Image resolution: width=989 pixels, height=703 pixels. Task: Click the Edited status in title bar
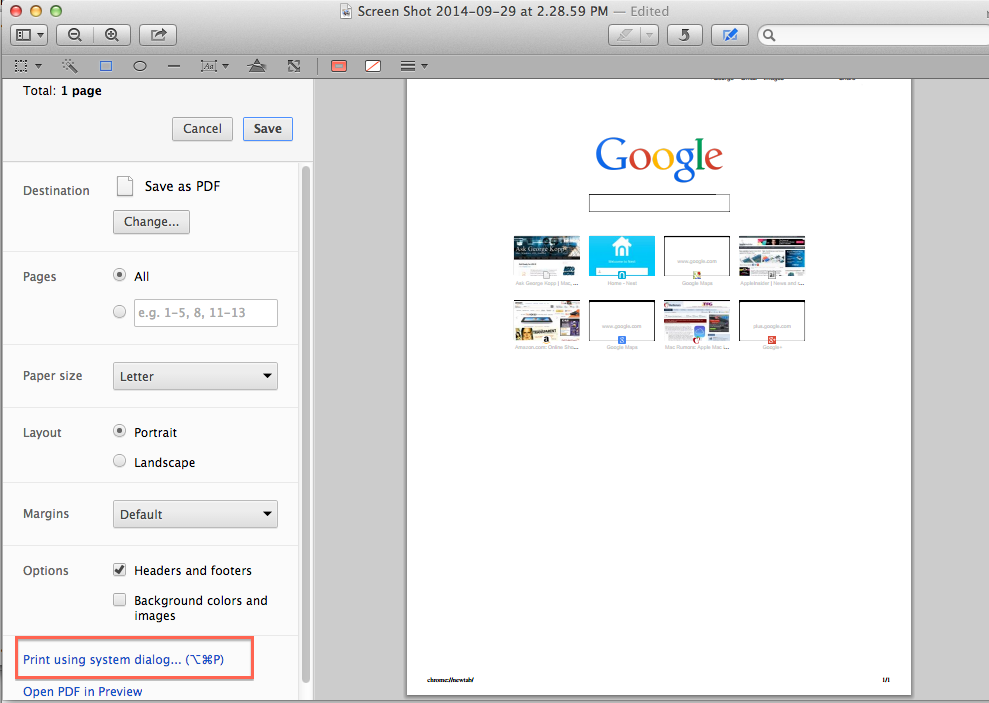(650, 11)
